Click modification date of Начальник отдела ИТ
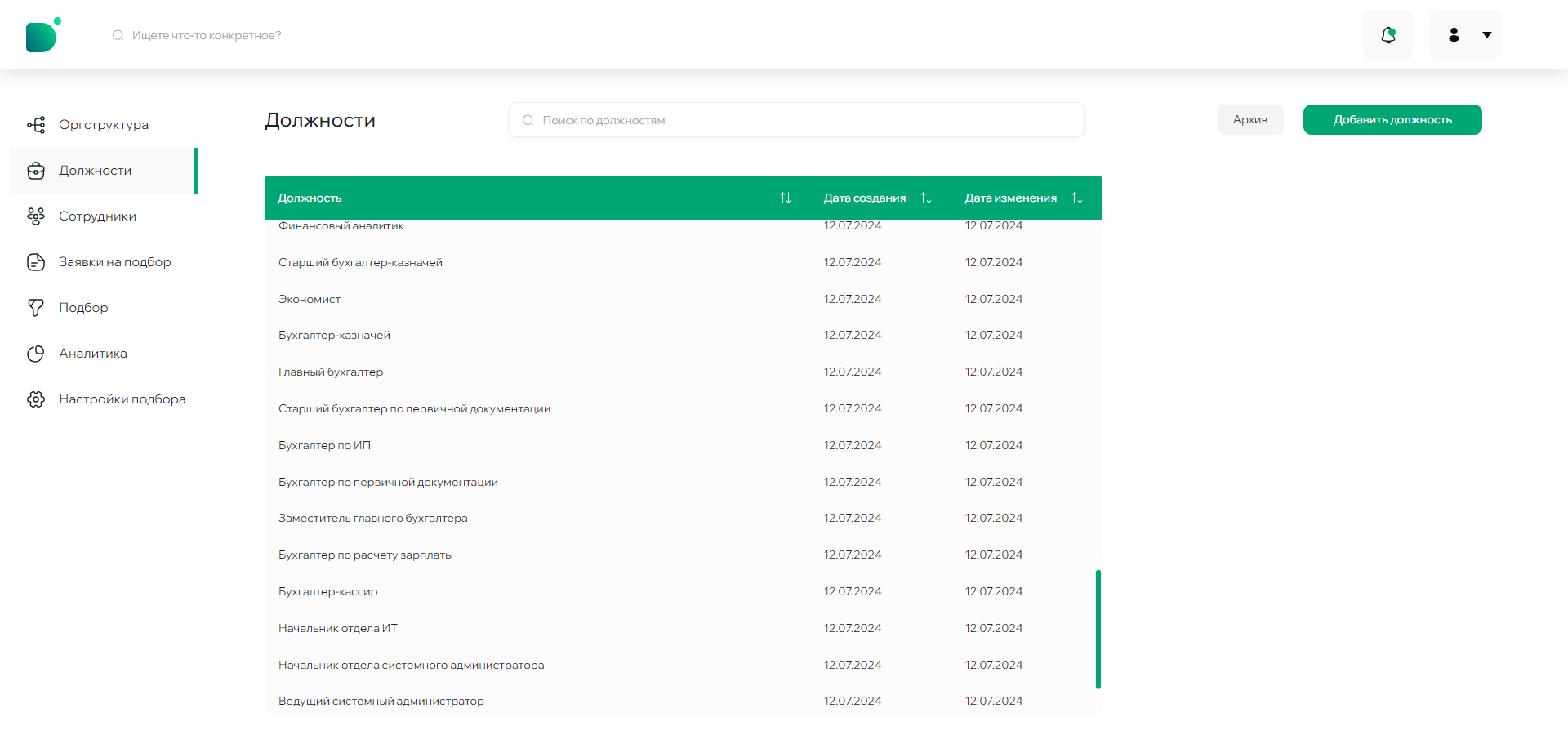The image size is (1568, 744). [994, 628]
